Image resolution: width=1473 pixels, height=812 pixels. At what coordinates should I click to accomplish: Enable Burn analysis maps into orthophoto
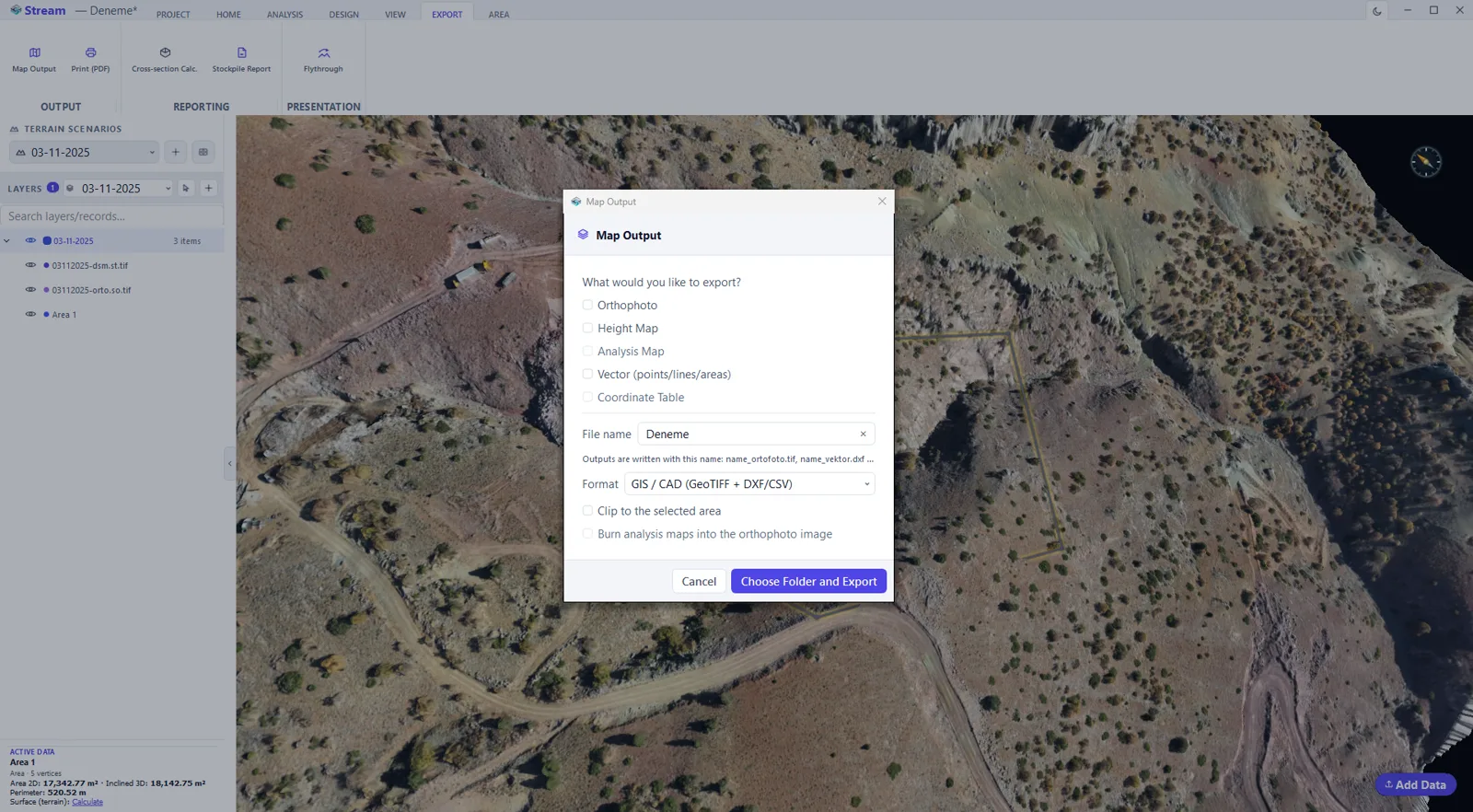coord(587,533)
